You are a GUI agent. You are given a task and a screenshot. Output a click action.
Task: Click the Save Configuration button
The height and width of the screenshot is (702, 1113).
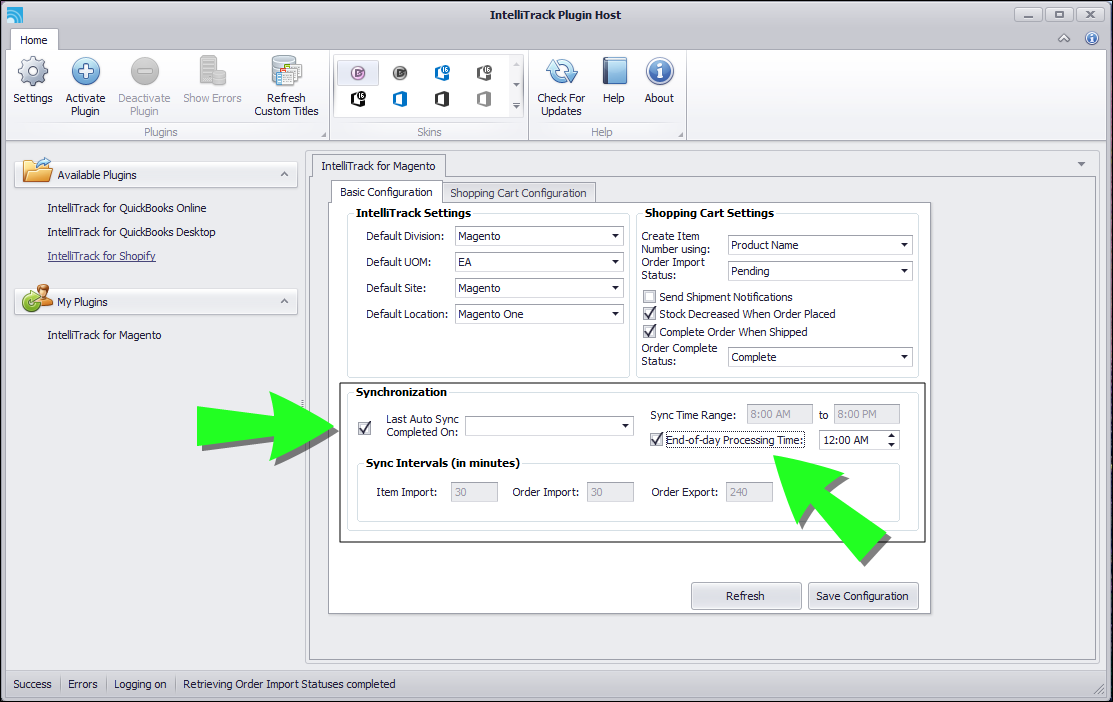coord(863,596)
